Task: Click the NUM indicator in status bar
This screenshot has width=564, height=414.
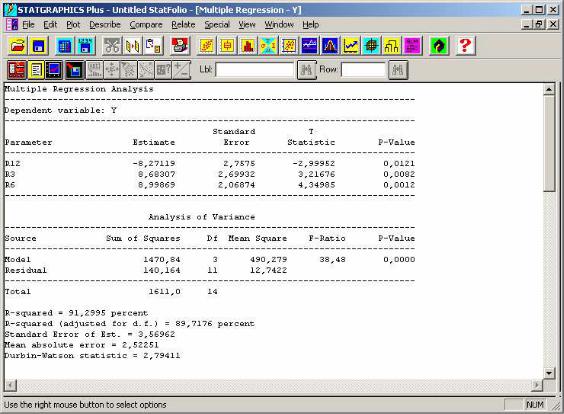Action: tap(535, 405)
